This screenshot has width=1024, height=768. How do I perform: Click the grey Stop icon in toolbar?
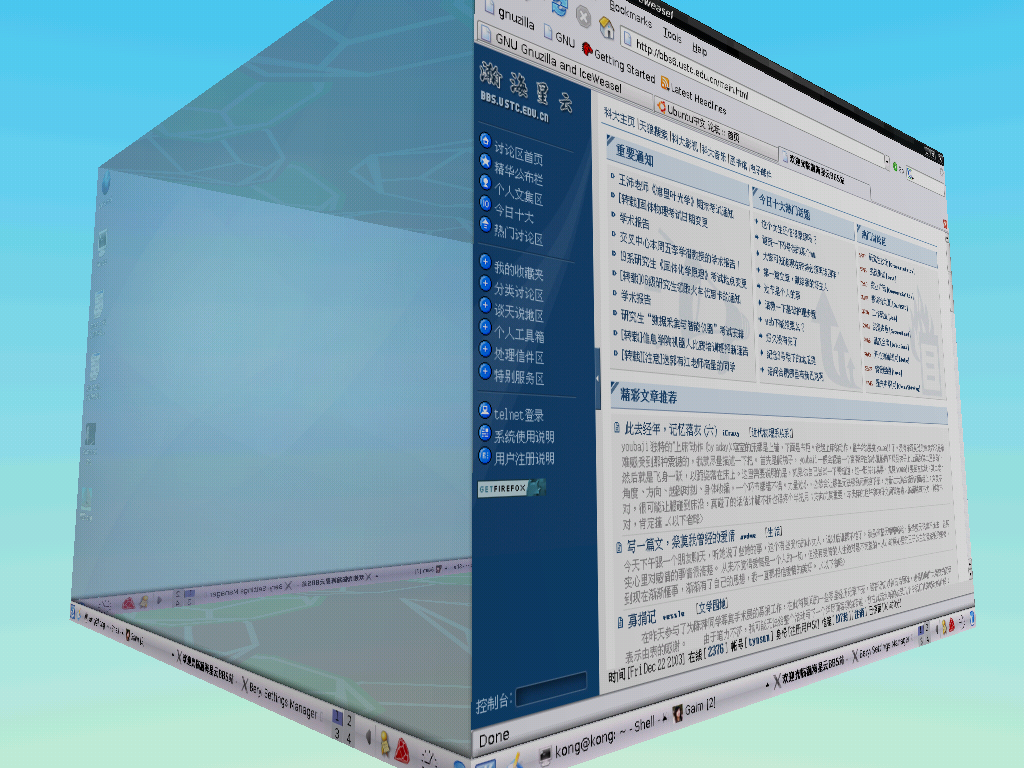point(583,18)
